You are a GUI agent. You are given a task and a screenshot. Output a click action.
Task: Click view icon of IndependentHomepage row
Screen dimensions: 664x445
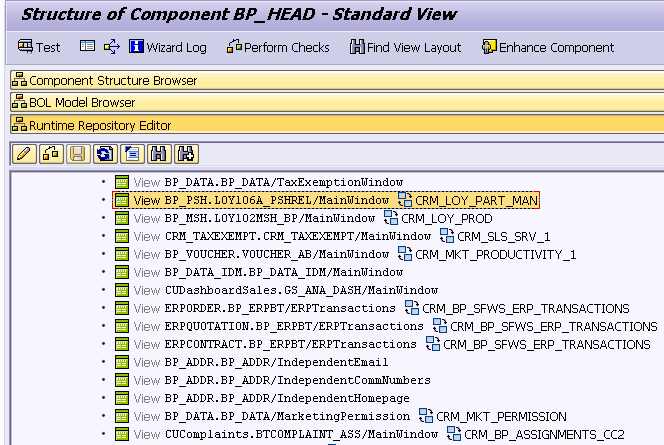[x=122, y=398]
